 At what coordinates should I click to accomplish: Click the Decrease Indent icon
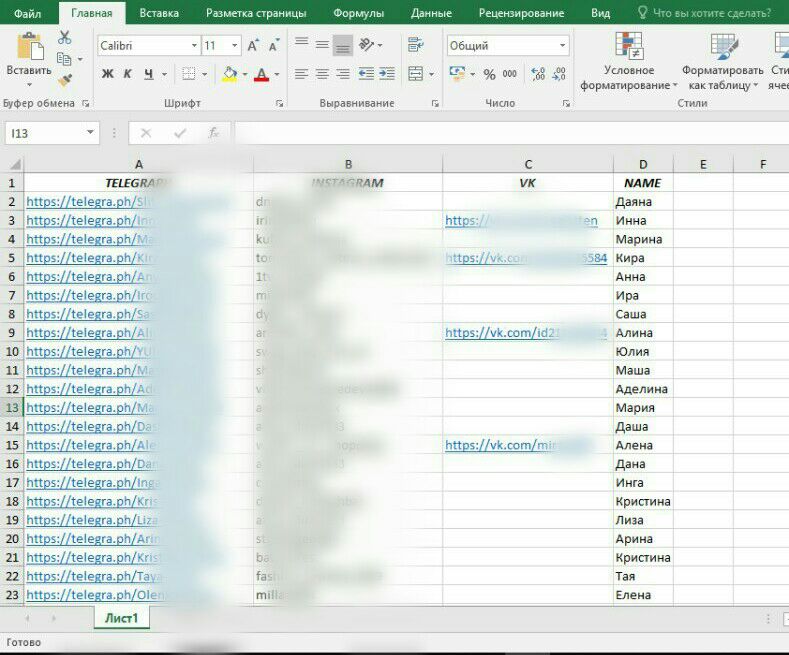click(x=366, y=74)
